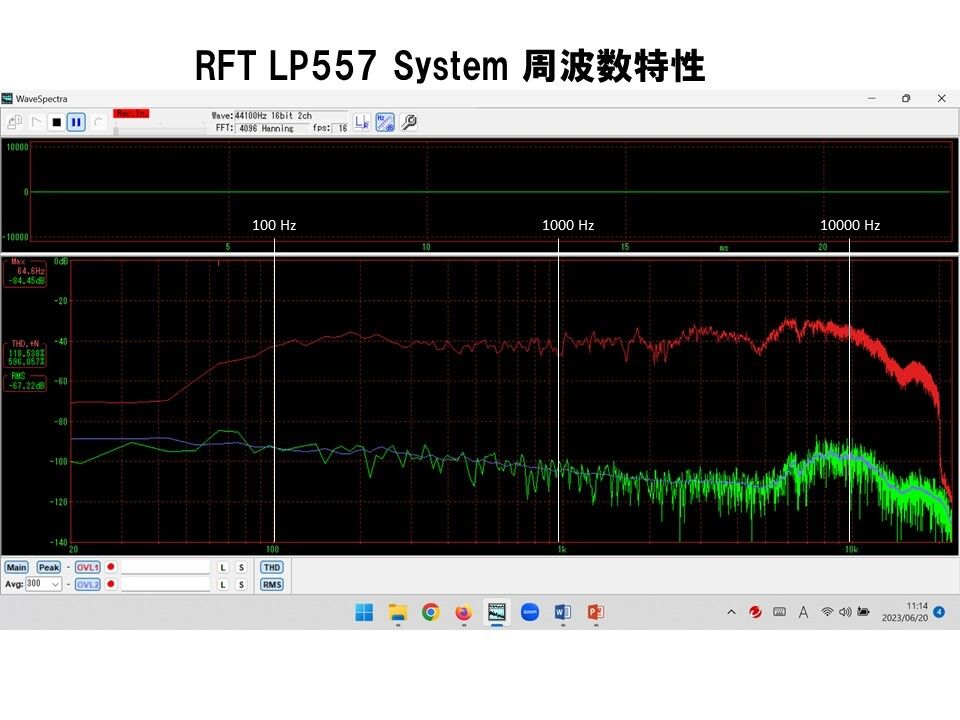Click the red record dot for OVL2

coord(111,584)
